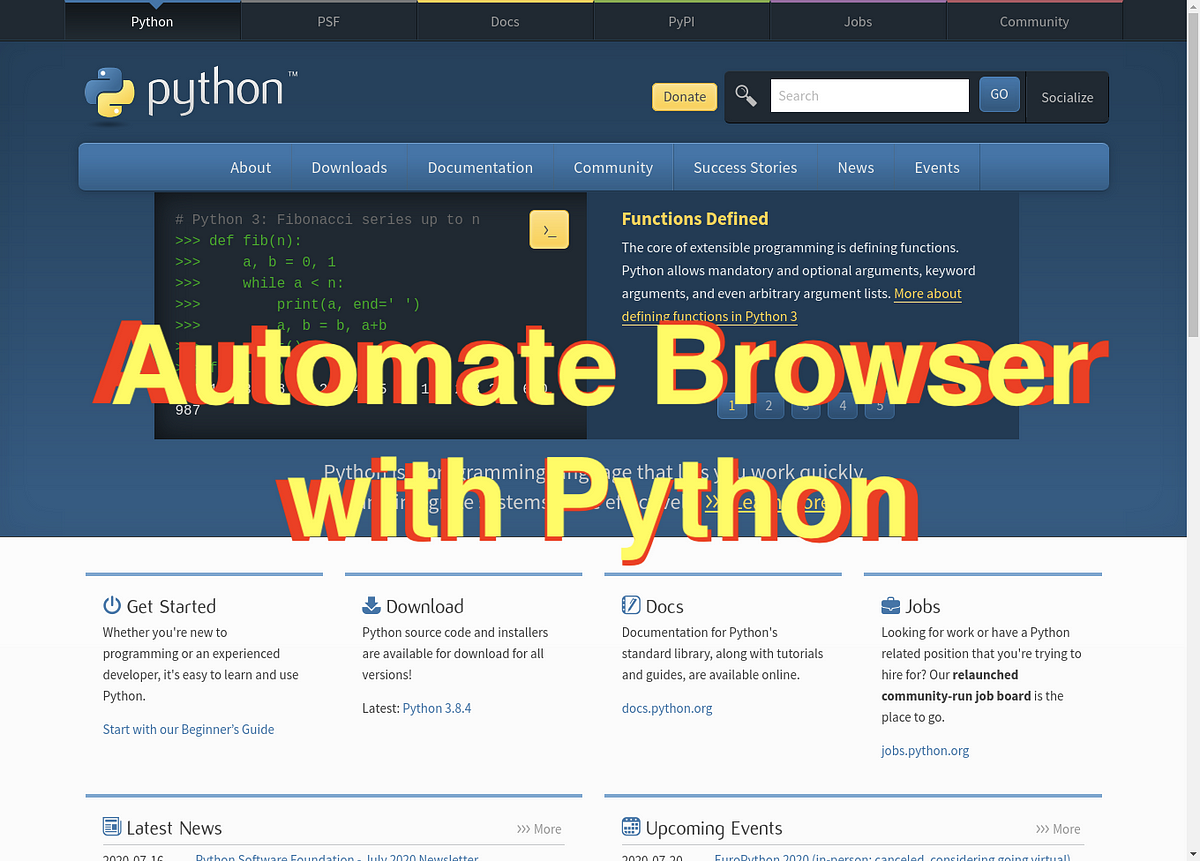Select slide 2 in the carousel
The width and height of the screenshot is (1200, 861).
(x=769, y=405)
